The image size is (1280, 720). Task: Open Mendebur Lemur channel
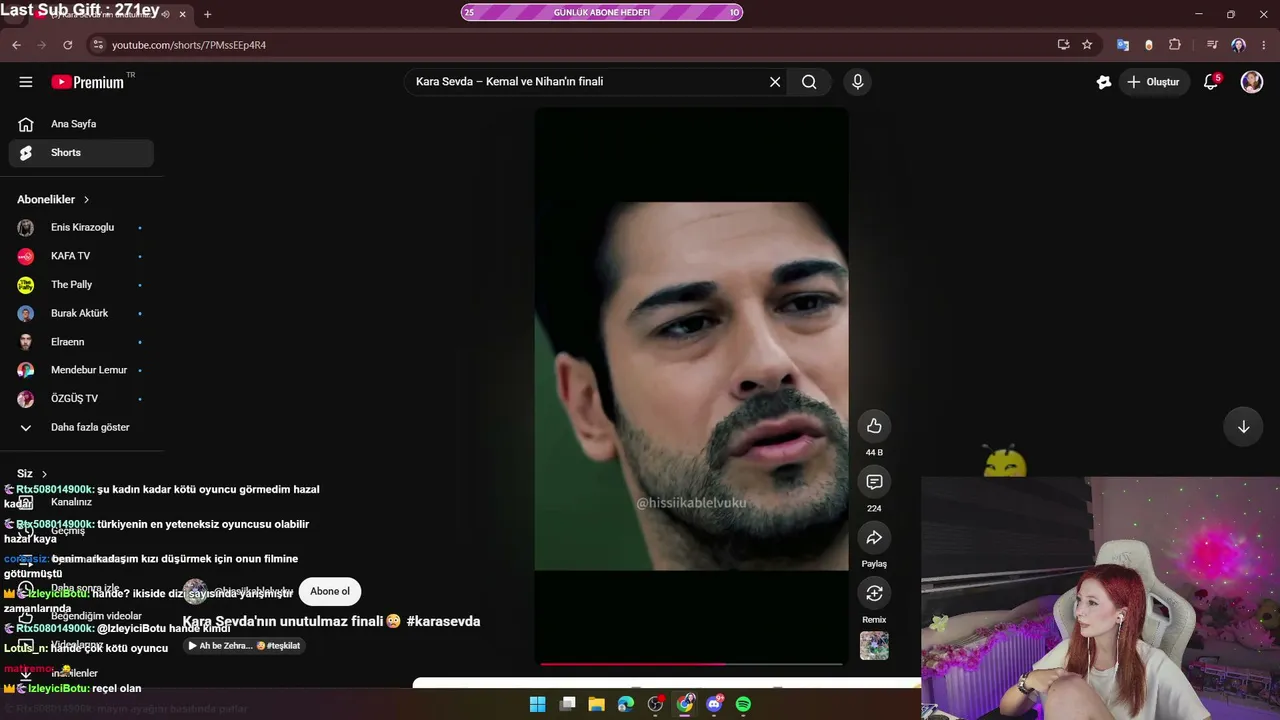pyautogui.click(x=81, y=370)
